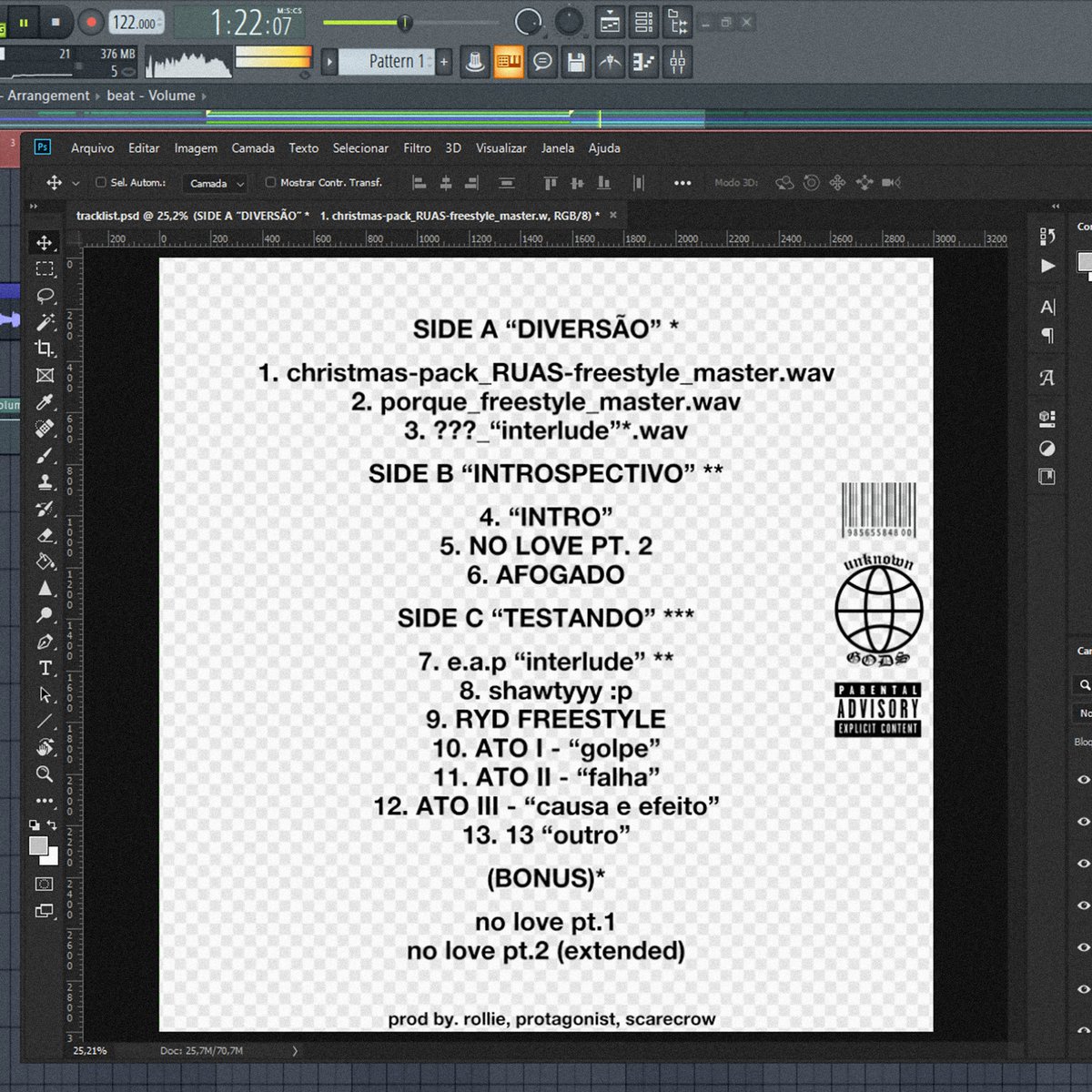Open the Editar menu

point(144,147)
